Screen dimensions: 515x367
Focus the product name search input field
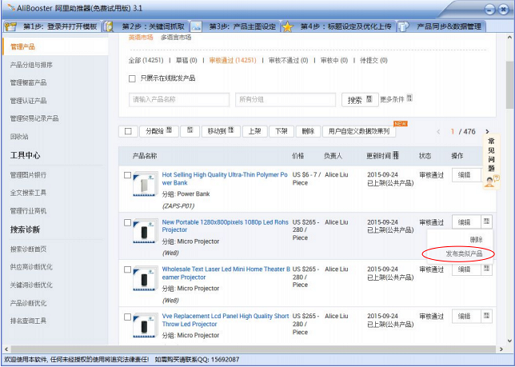tap(179, 100)
